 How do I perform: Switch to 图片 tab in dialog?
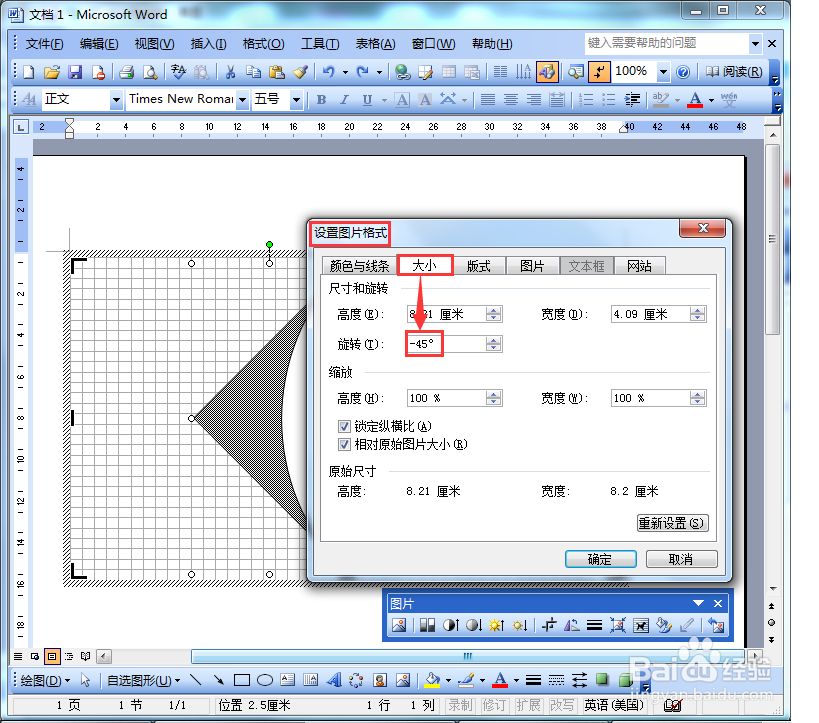tap(532, 266)
